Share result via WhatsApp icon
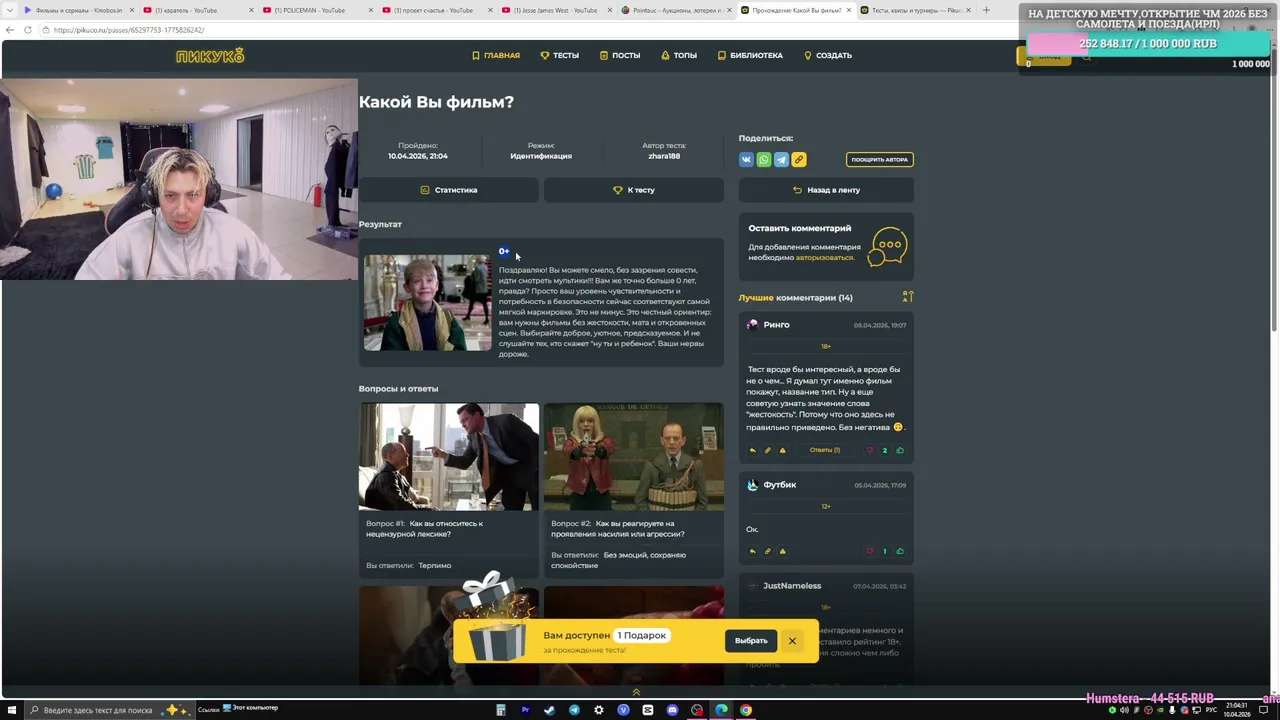 click(764, 160)
